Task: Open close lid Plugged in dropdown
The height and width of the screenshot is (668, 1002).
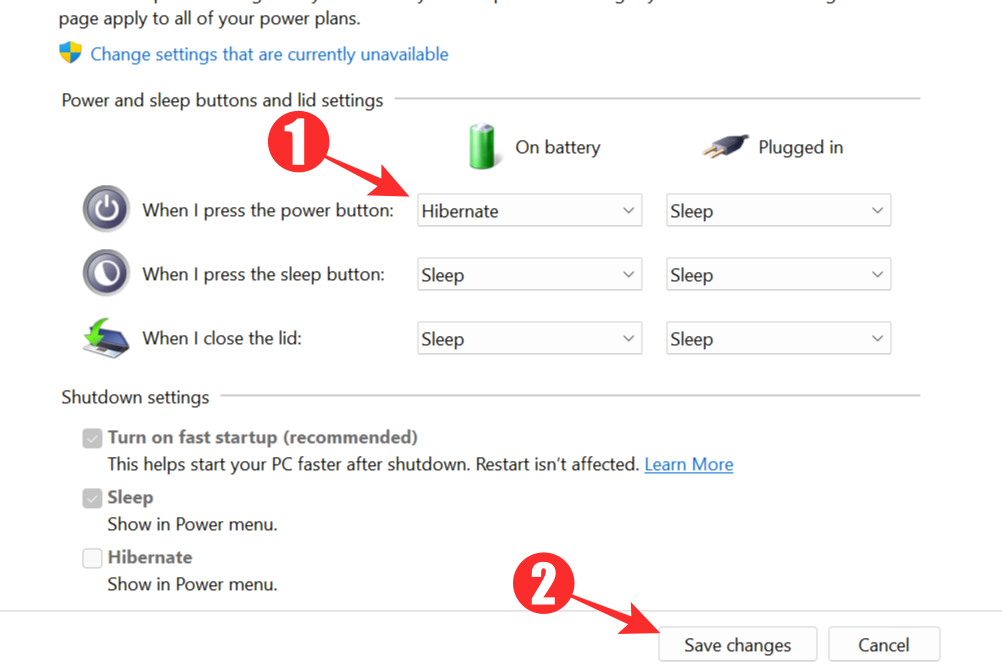Action: click(778, 339)
